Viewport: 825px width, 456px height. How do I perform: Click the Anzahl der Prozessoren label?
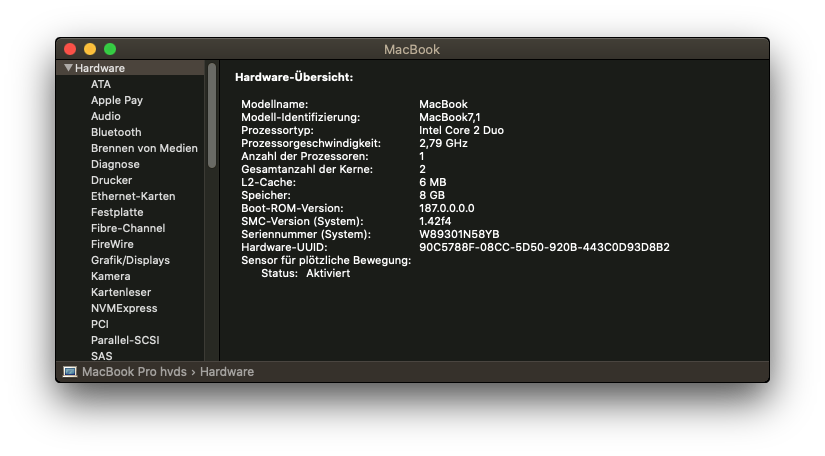pyautogui.click(x=305, y=156)
